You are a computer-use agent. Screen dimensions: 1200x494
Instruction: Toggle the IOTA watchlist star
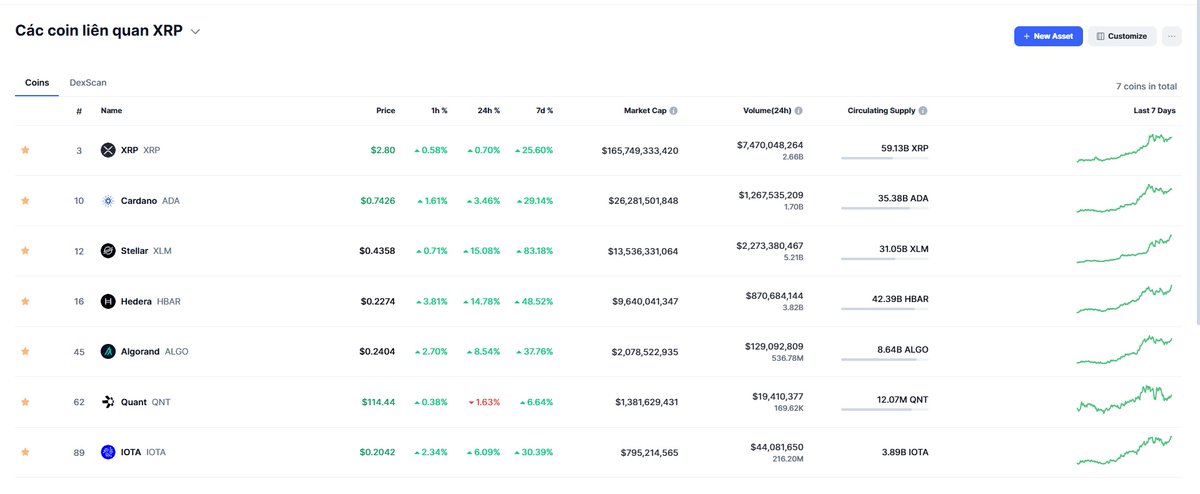pyautogui.click(x=25, y=452)
